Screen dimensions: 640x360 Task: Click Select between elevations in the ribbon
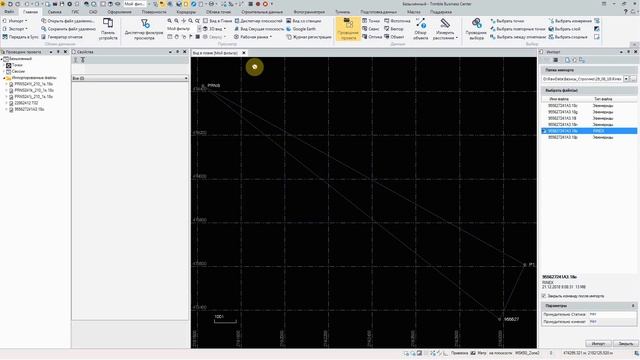coord(518,37)
